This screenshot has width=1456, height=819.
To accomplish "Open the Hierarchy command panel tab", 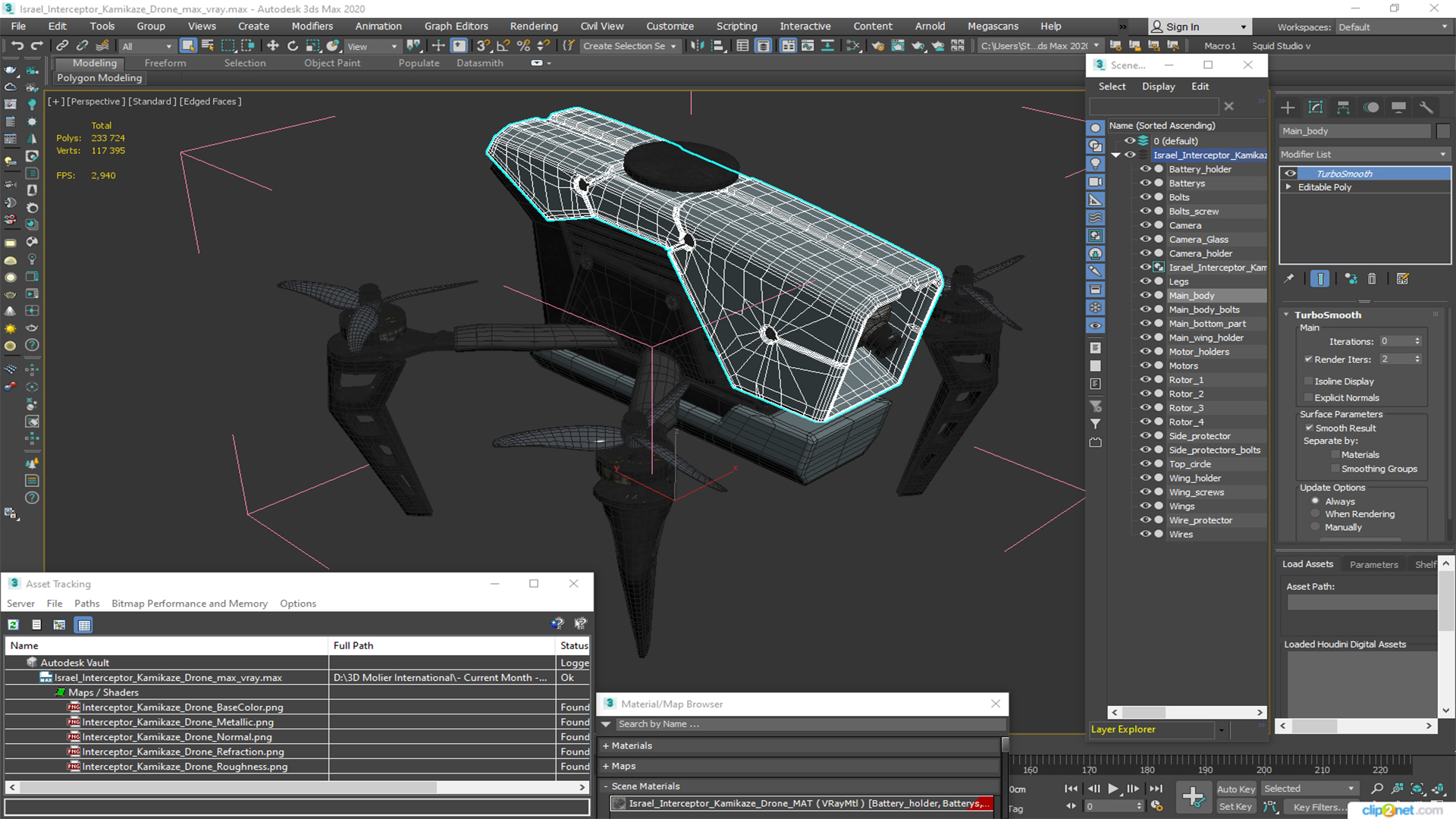I will (x=1343, y=107).
